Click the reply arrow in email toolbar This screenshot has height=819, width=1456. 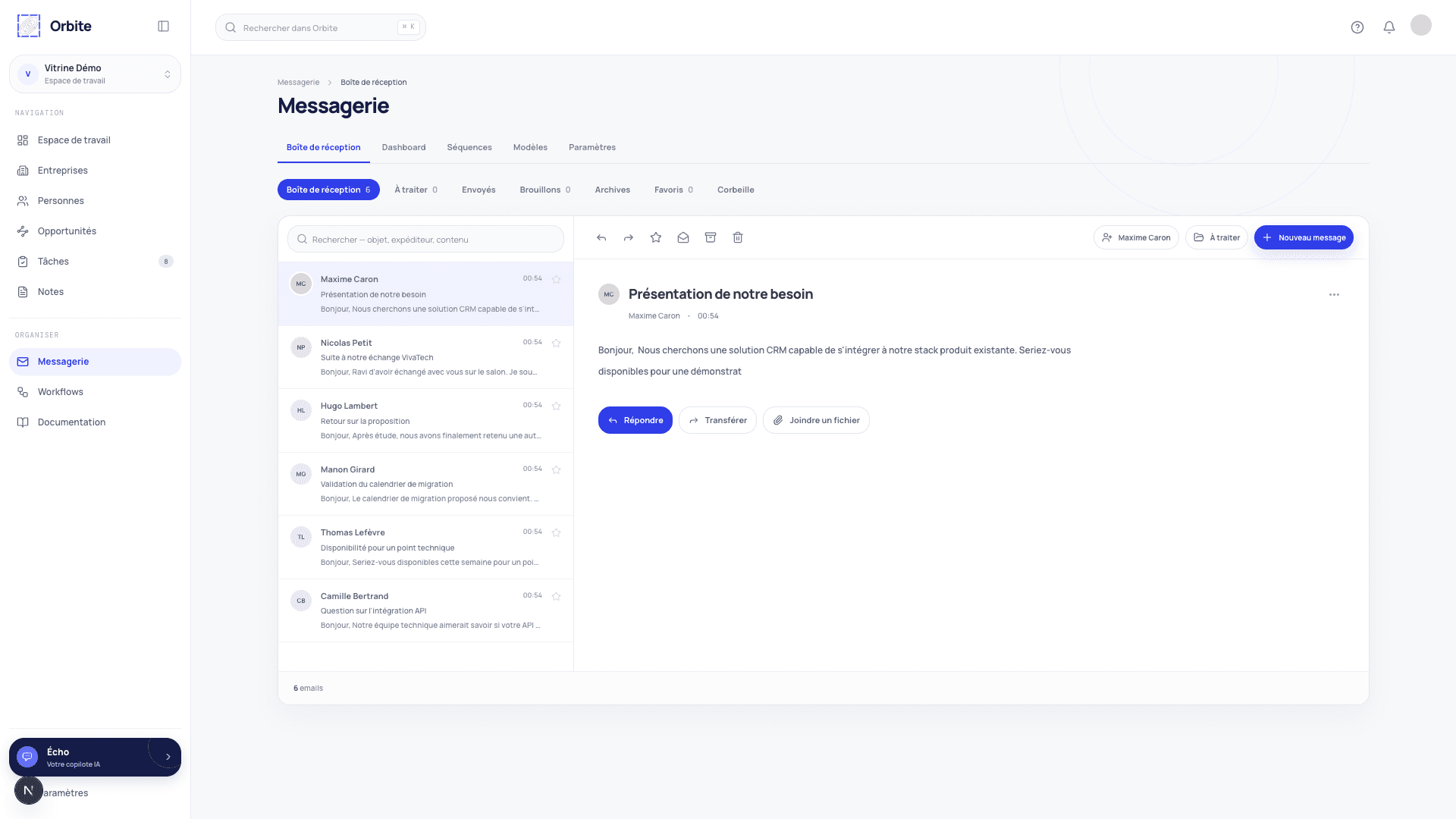tap(601, 237)
